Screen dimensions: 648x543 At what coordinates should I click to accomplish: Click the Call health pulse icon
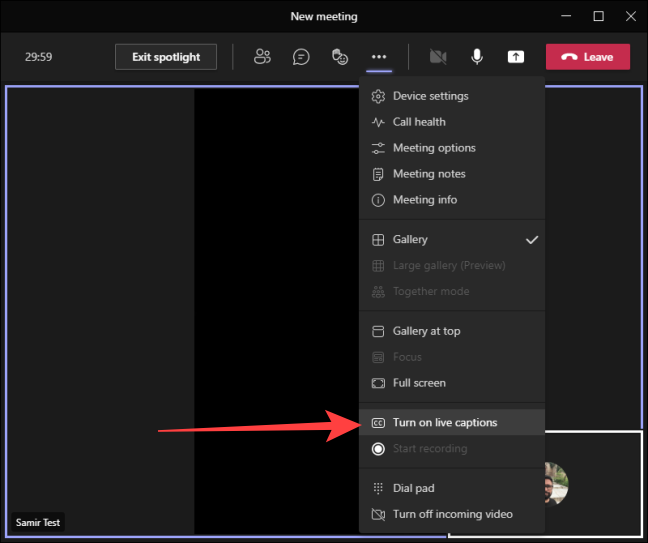click(378, 122)
